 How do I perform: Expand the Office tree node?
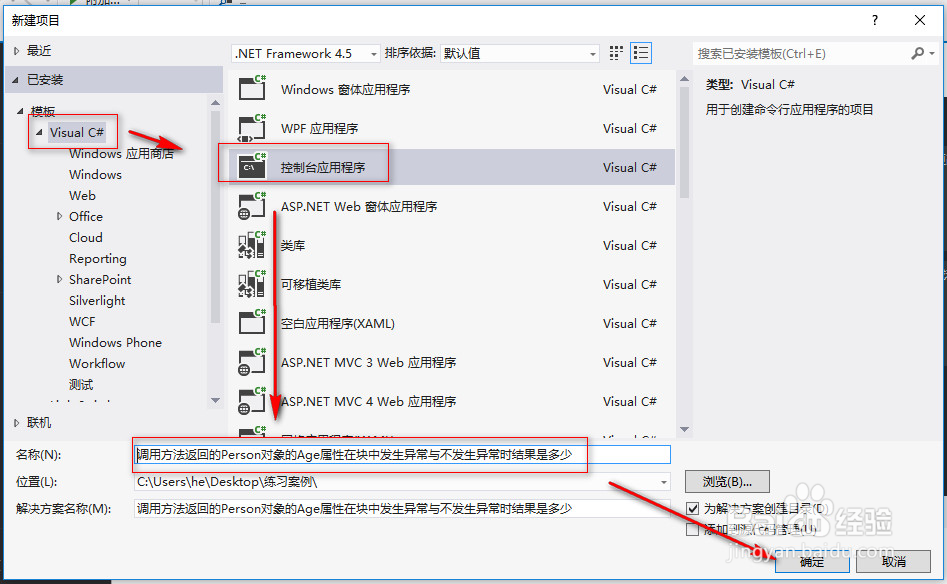point(59,216)
